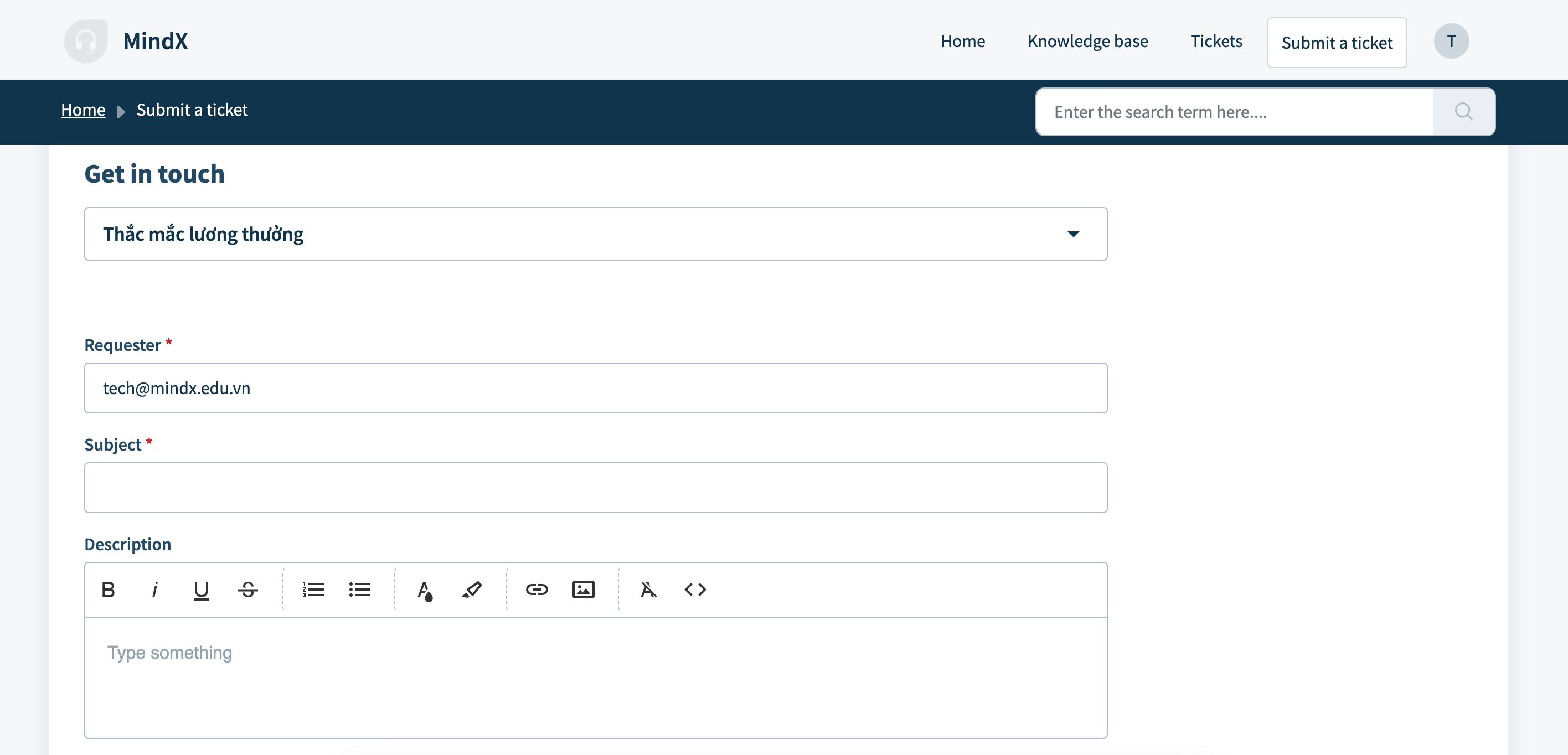Toggle bold formatting in description editor
The image size is (1568, 755).
point(109,589)
